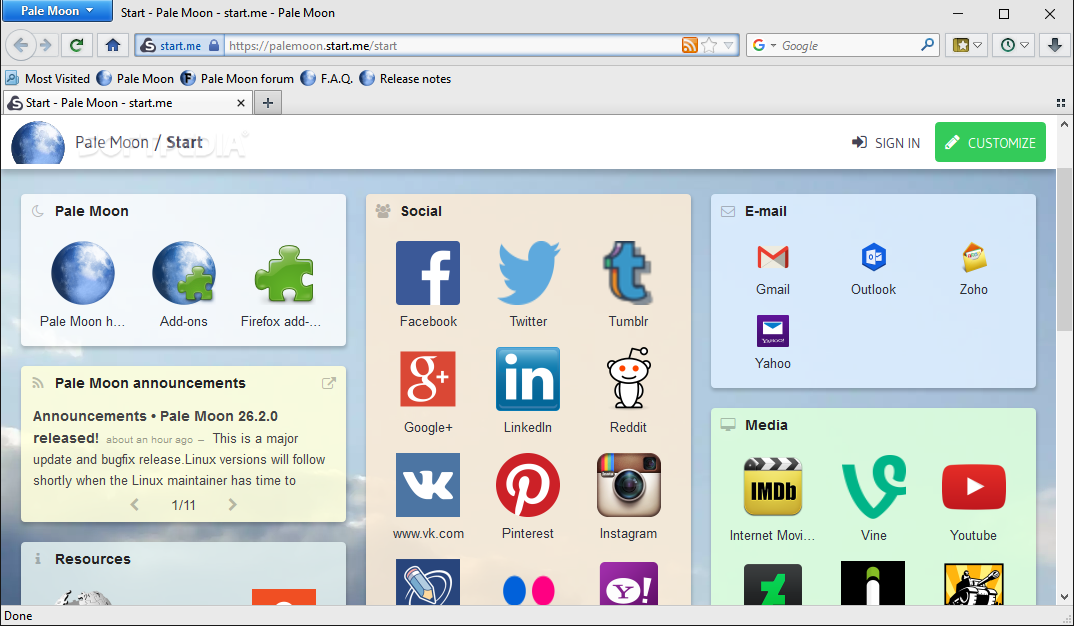Open the Twitter bird icon
Image resolution: width=1074 pixels, height=626 pixels.
pos(528,273)
